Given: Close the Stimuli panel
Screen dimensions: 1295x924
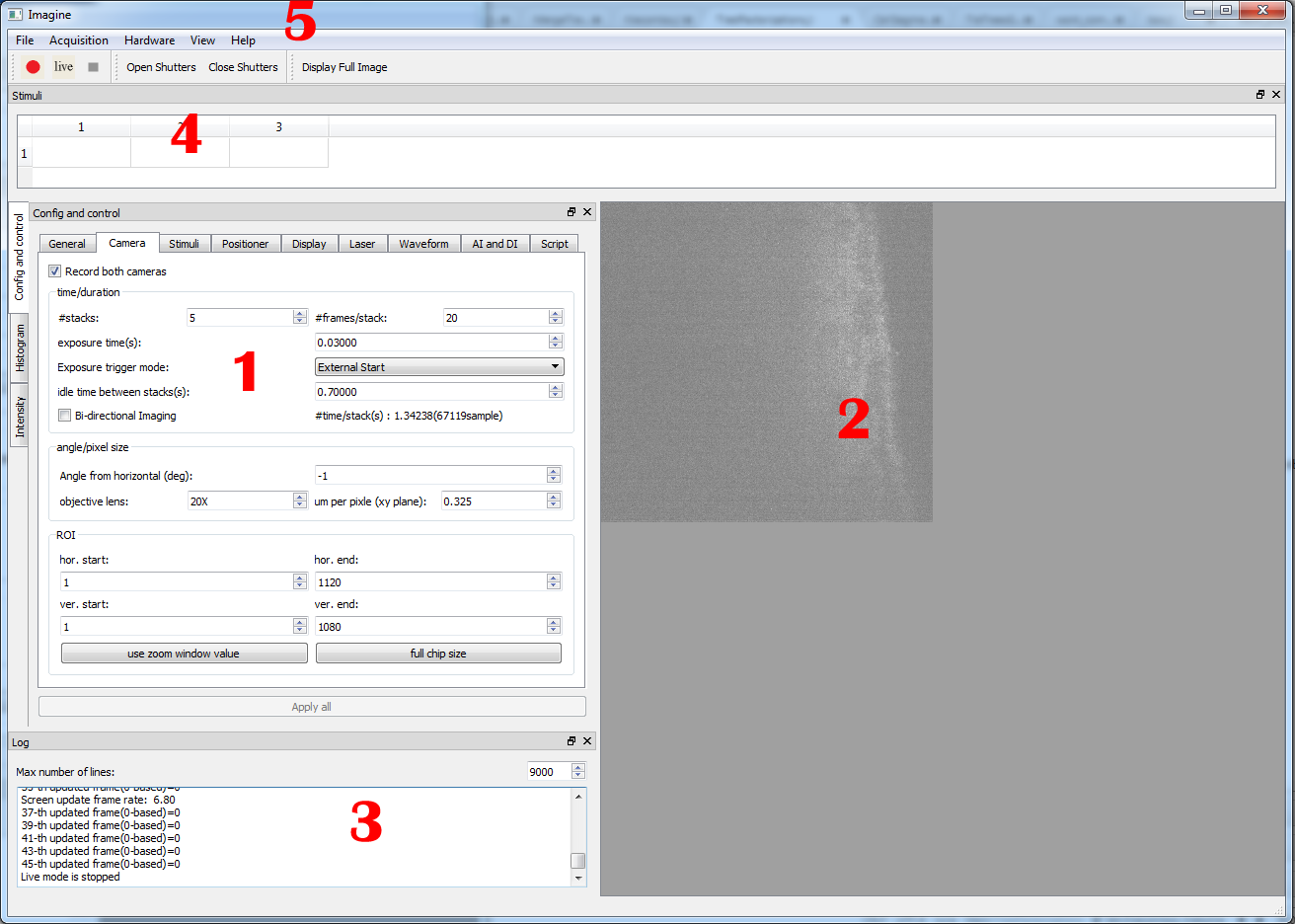Looking at the screenshot, I should point(1276,95).
